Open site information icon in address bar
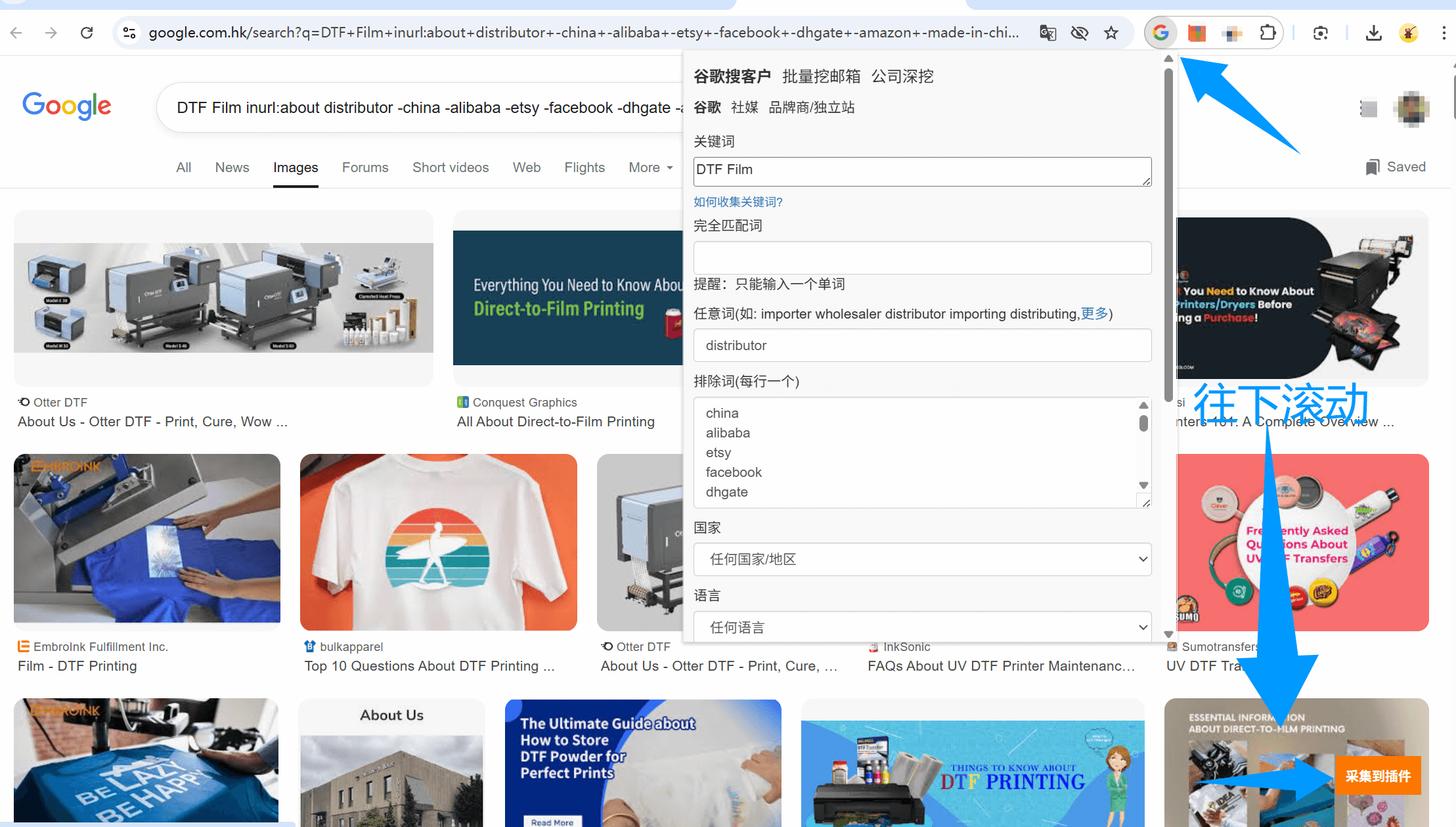The height and width of the screenshot is (827, 1456). tap(129, 33)
